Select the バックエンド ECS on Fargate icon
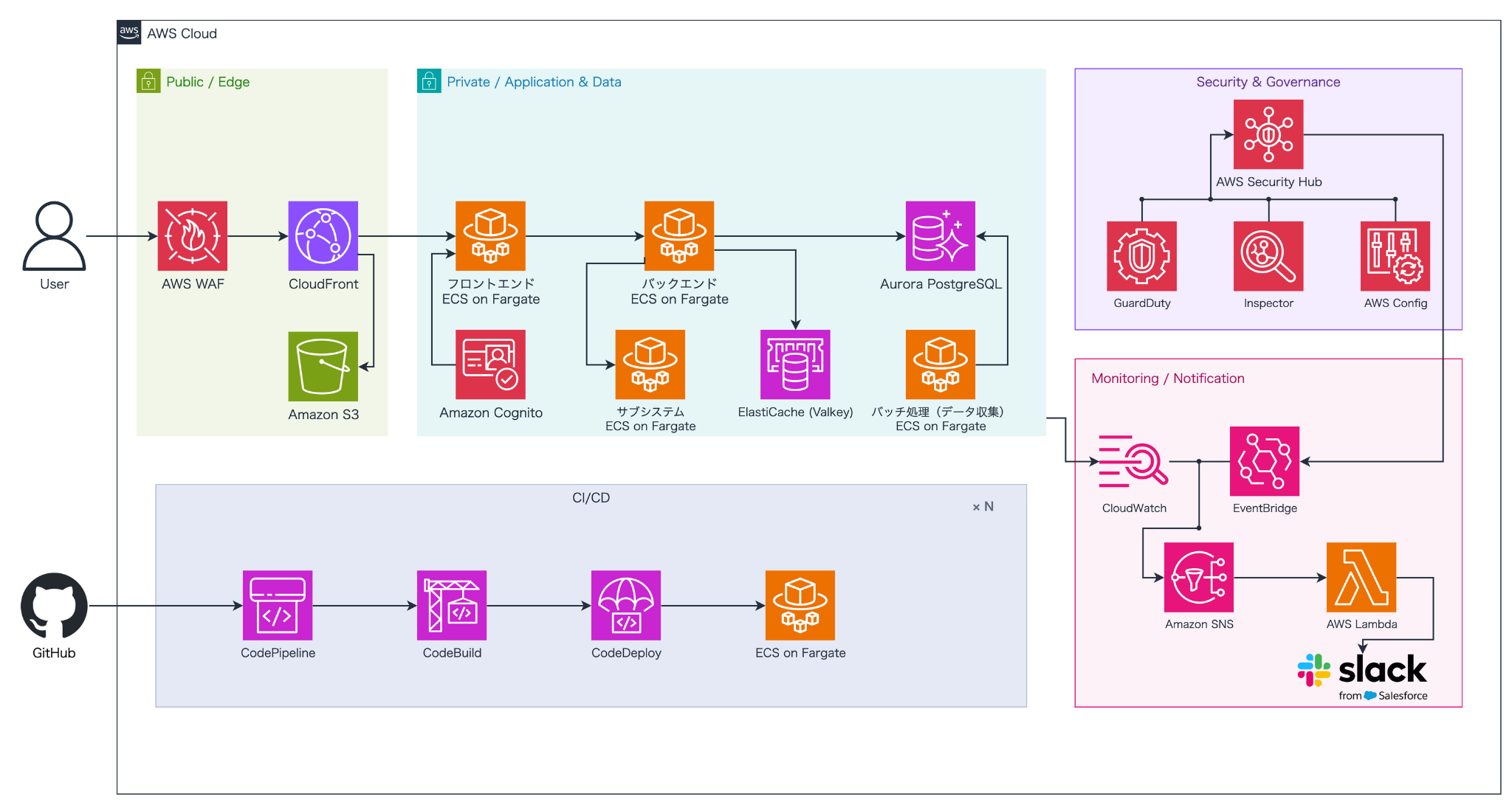Viewport: 1512px width, 805px height. click(679, 236)
